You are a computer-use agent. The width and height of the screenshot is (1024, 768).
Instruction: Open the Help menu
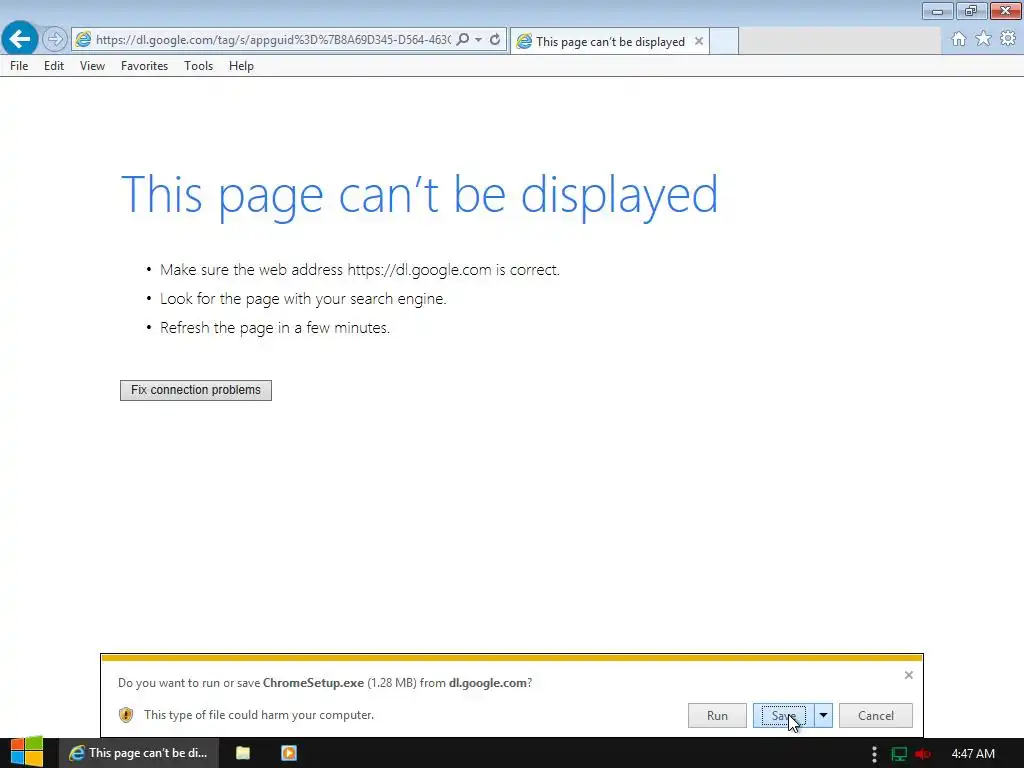[241, 66]
